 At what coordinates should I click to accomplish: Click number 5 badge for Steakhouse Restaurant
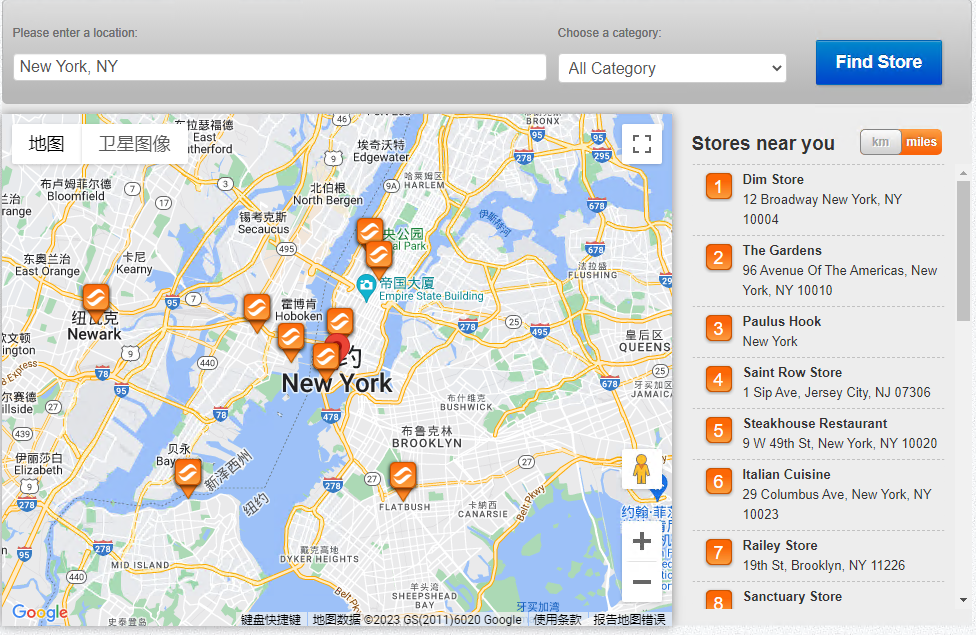click(718, 431)
